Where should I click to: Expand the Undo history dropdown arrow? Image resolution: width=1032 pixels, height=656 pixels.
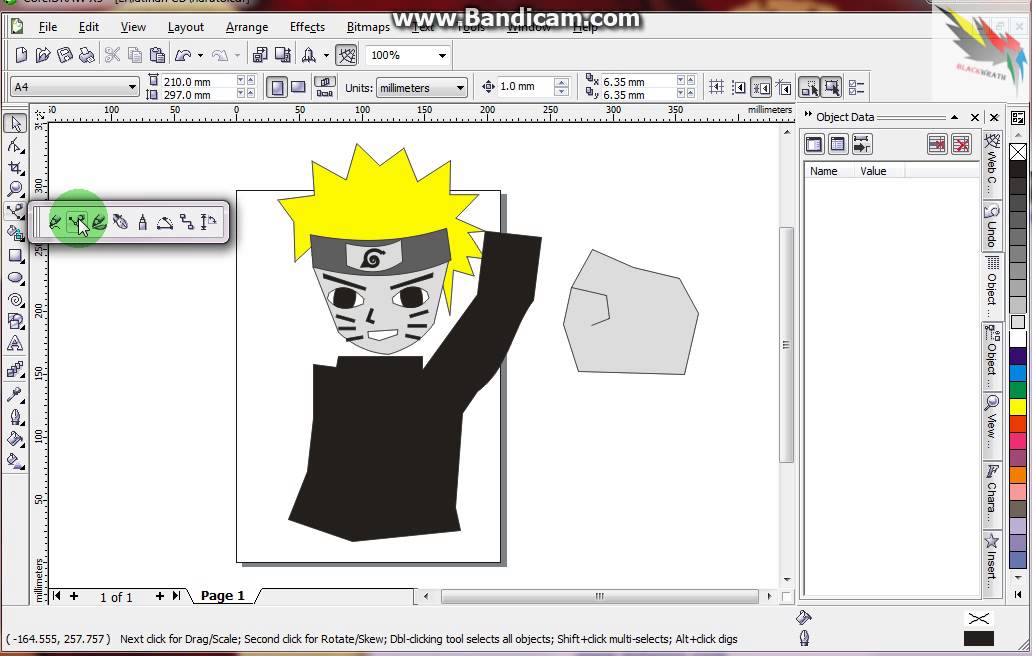coord(200,55)
